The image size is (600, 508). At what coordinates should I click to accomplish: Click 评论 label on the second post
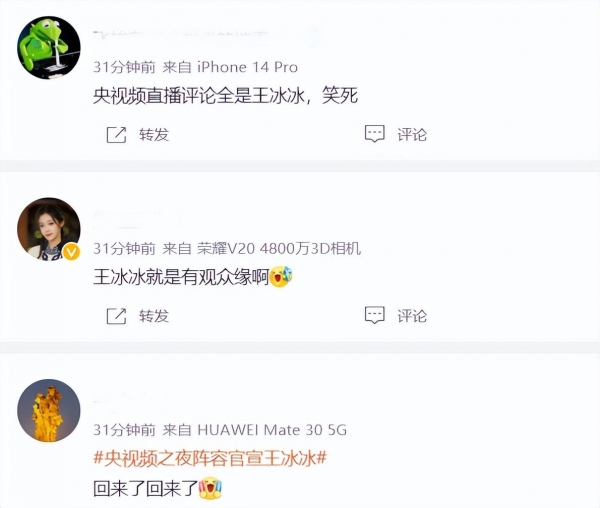(x=412, y=316)
